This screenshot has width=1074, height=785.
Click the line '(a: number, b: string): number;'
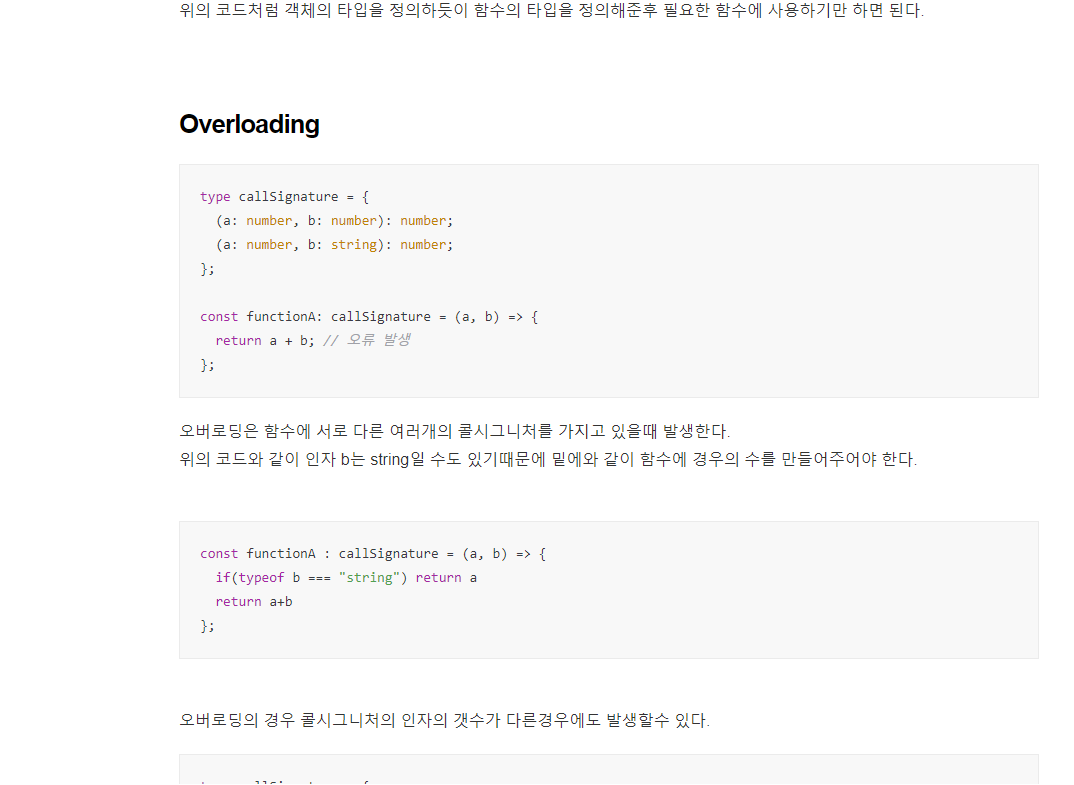click(x=334, y=245)
